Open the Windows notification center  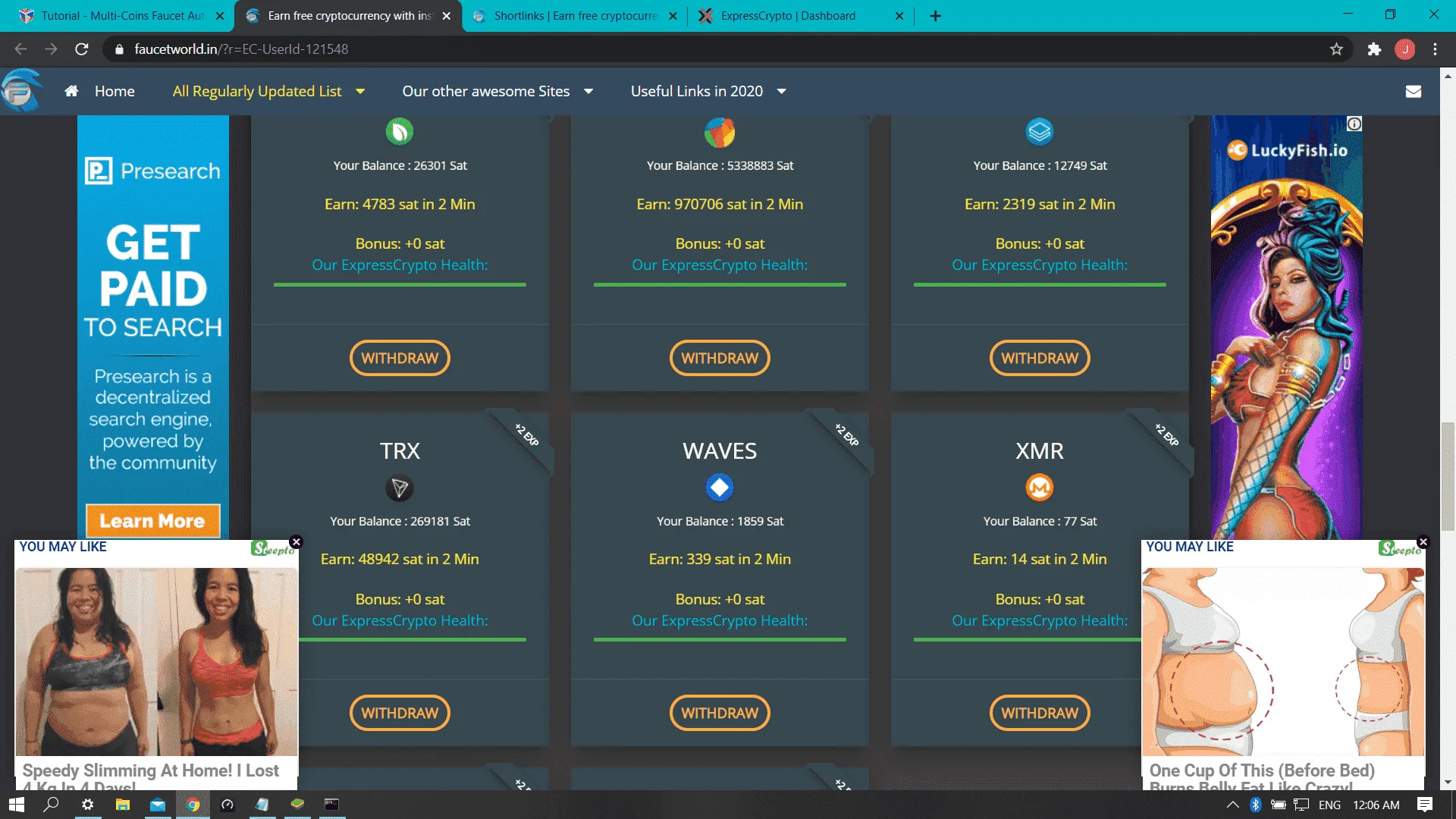pos(1425,805)
